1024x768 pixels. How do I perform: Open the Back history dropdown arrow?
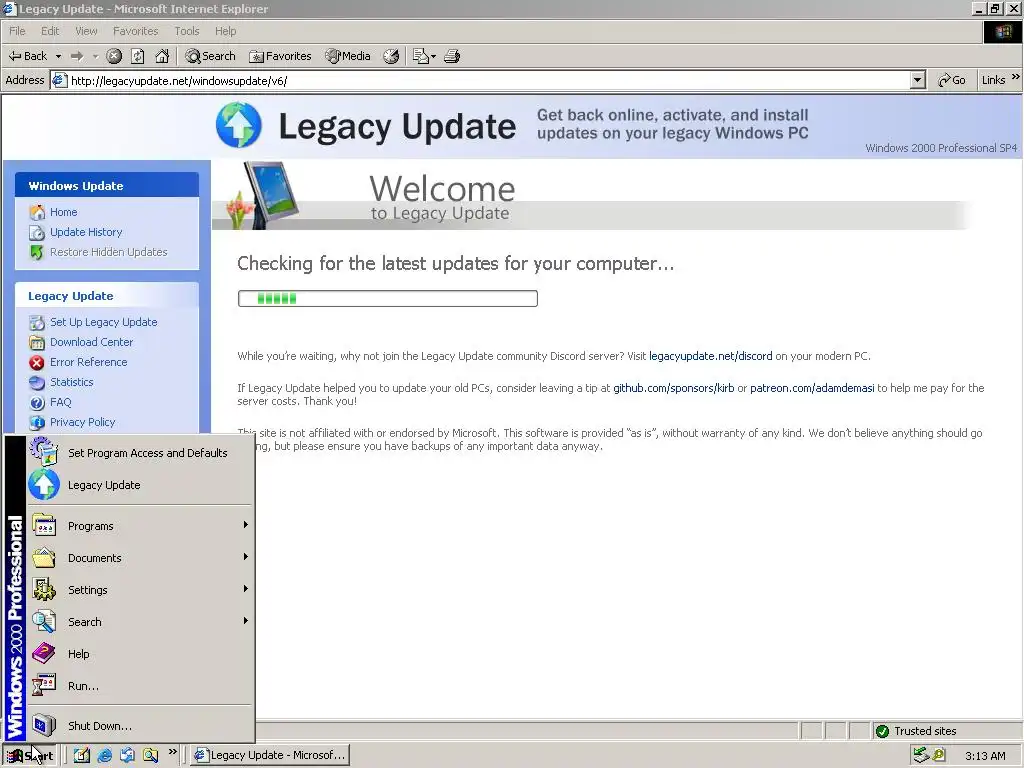point(58,56)
